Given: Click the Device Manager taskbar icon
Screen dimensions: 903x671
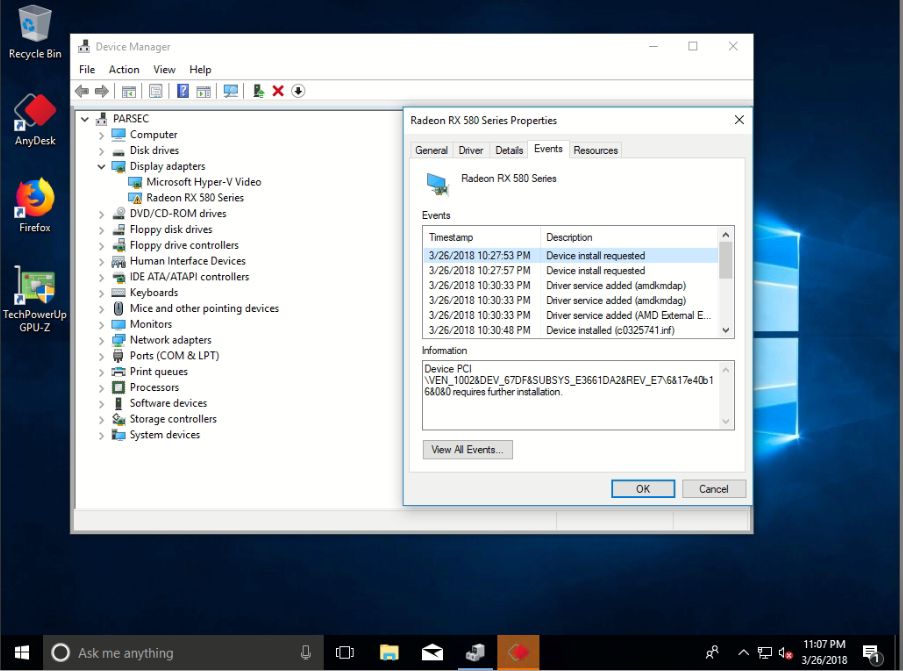Looking at the screenshot, I should pos(475,653).
